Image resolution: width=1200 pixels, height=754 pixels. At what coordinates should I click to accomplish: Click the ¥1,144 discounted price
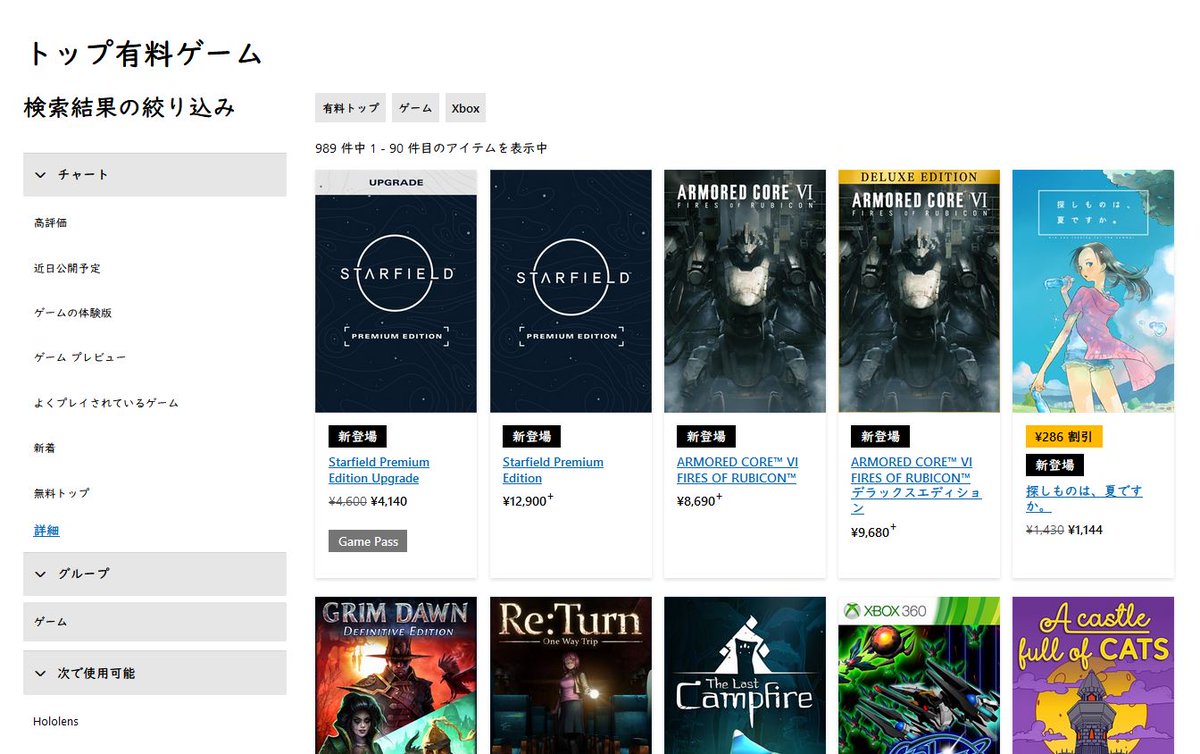[1085, 530]
